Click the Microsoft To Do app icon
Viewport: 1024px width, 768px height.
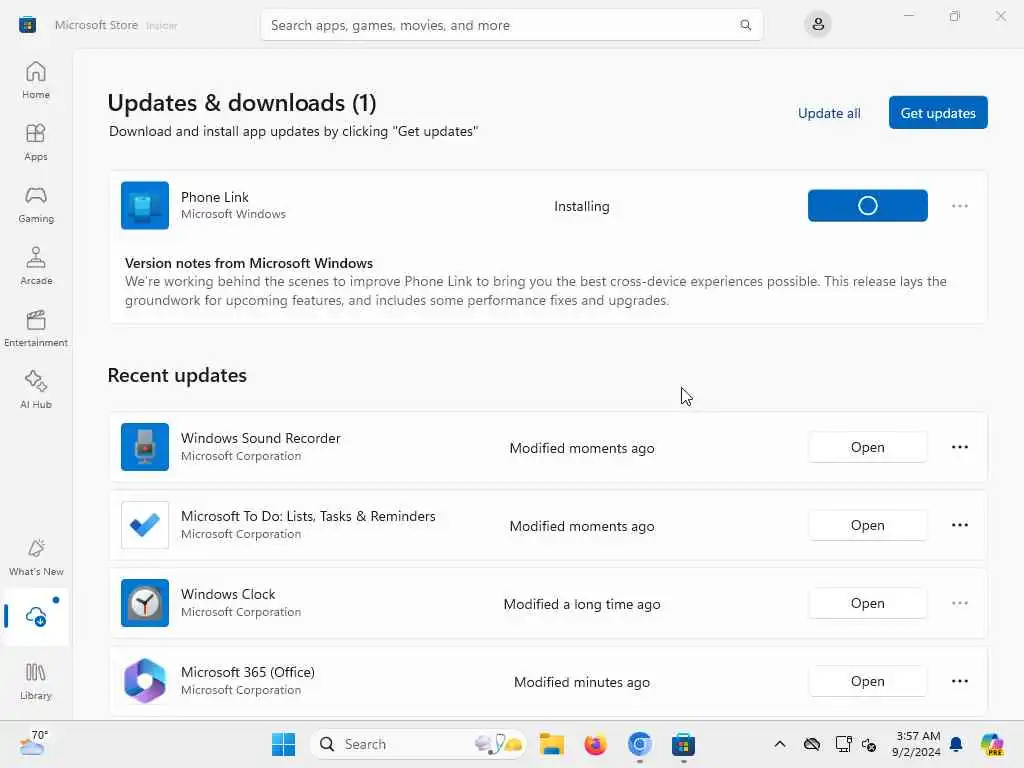point(145,525)
